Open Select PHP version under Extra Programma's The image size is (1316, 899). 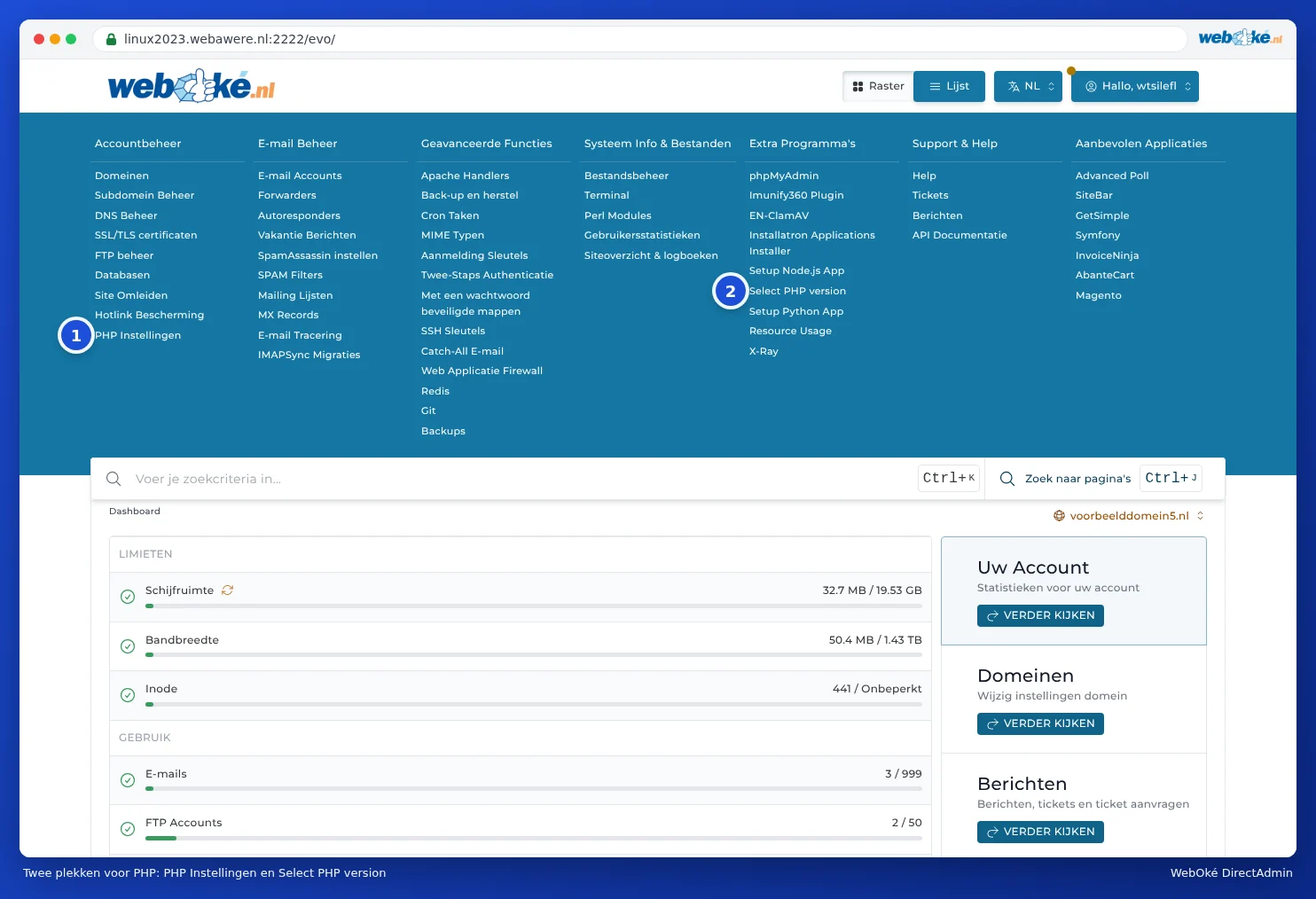pos(797,291)
